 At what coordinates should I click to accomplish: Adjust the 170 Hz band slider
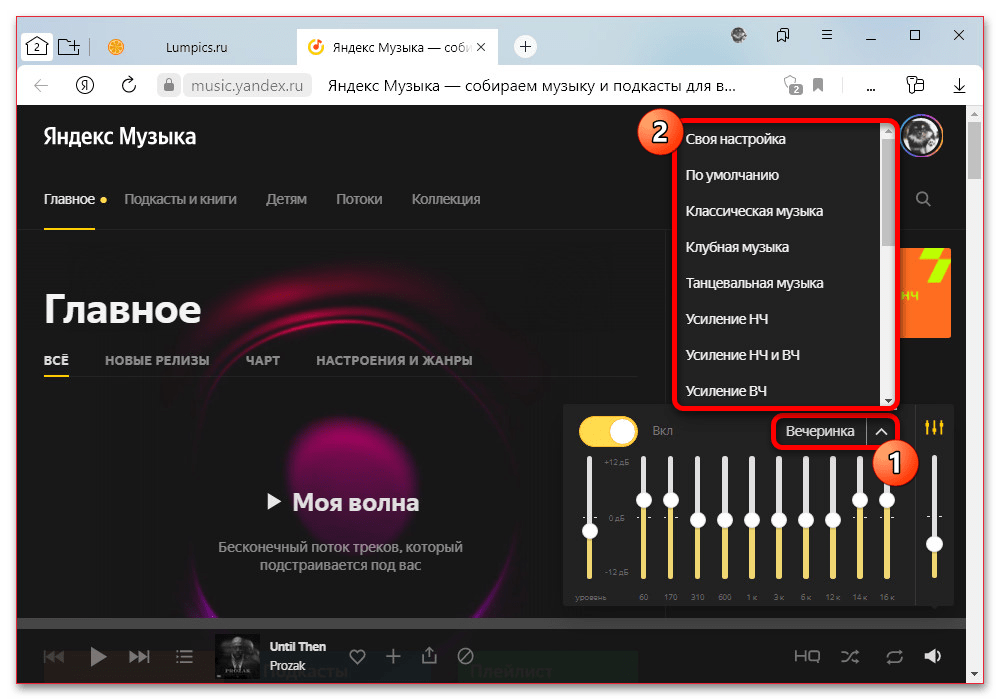670,500
